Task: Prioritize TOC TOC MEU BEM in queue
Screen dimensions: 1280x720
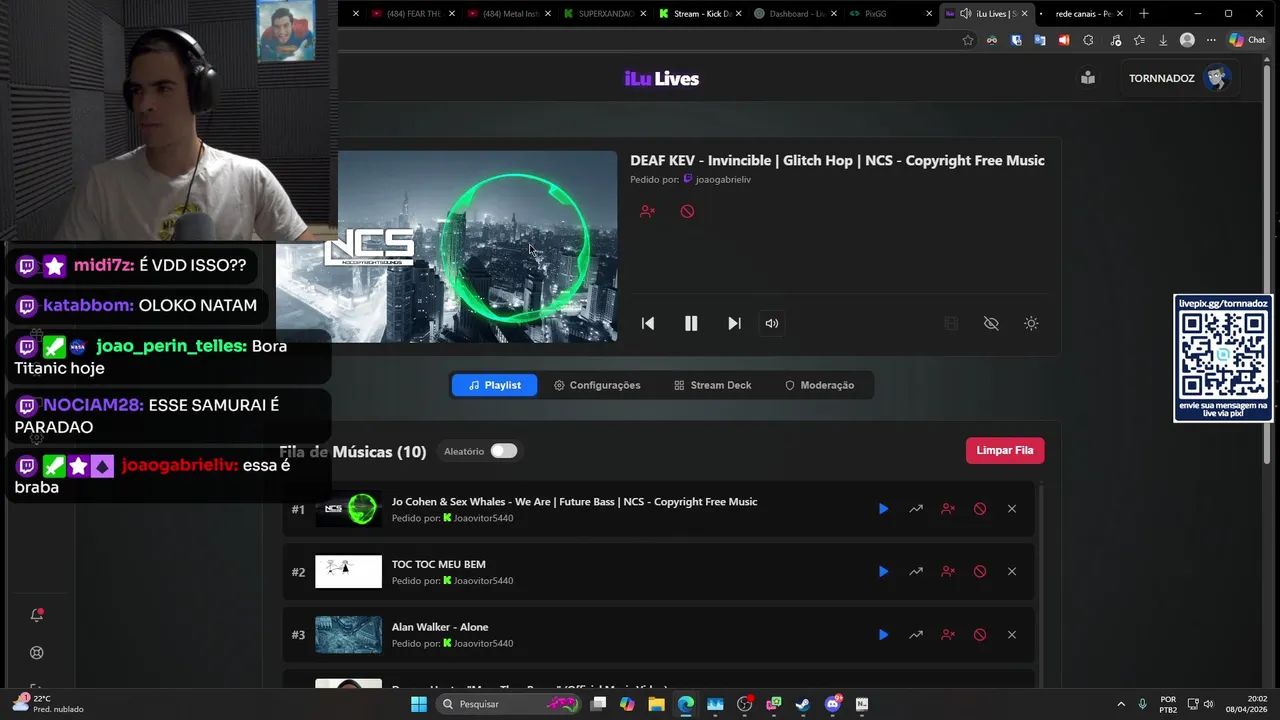Action: click(916, 572)
